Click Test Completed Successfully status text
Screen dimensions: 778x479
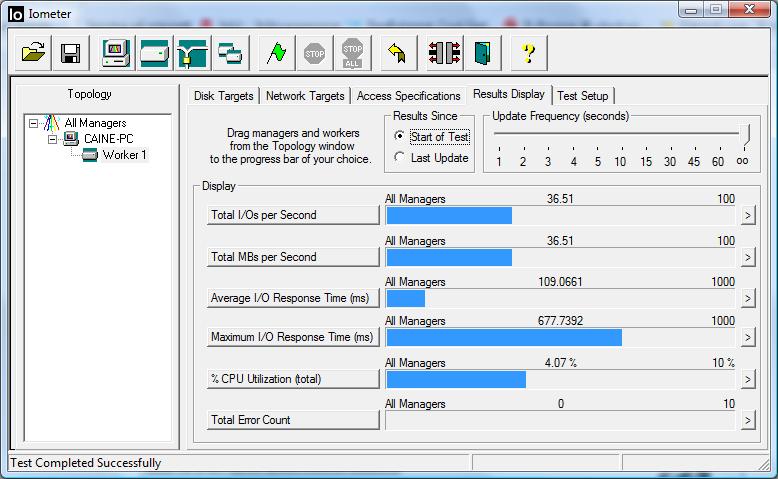point(85,463)
